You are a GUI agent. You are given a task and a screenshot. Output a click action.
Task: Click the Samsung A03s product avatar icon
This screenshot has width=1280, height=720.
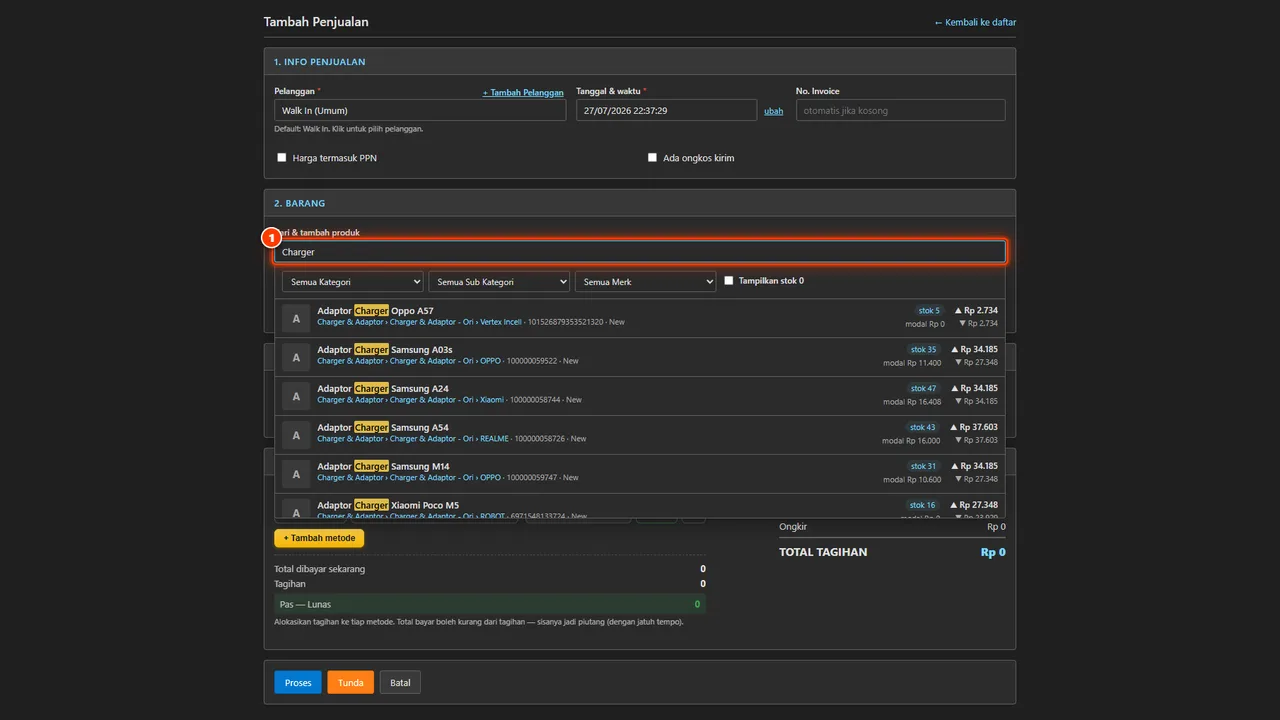[296, 357]
